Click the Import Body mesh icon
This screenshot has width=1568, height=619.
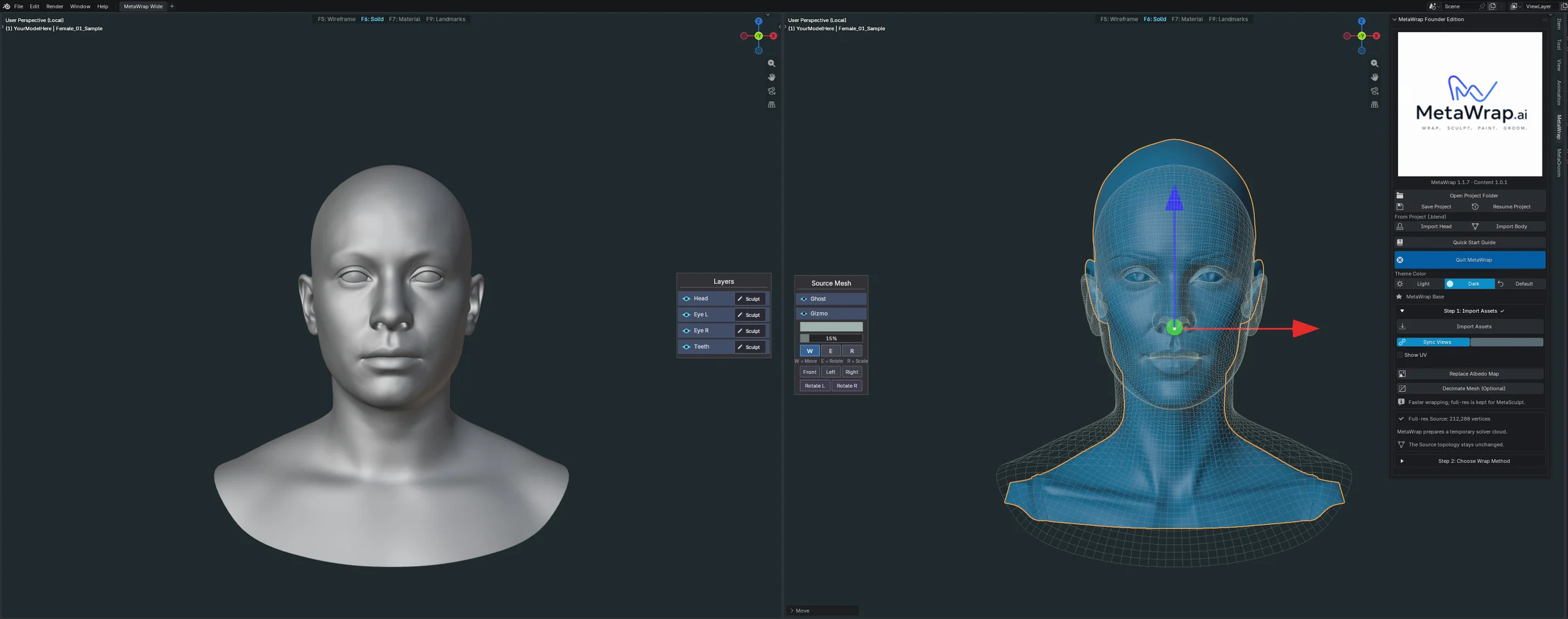[x=1475, y=227]
